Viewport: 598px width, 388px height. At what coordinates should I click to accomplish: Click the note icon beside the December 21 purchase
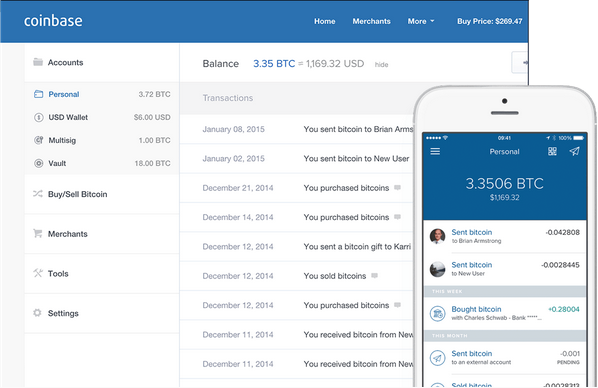397,188
